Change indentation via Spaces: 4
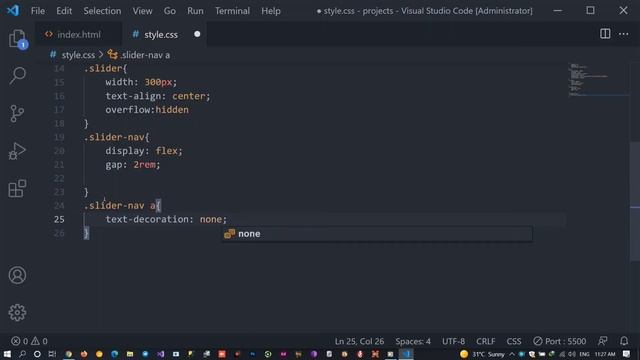This screenshot has width=640, height=360. [413, 341]
